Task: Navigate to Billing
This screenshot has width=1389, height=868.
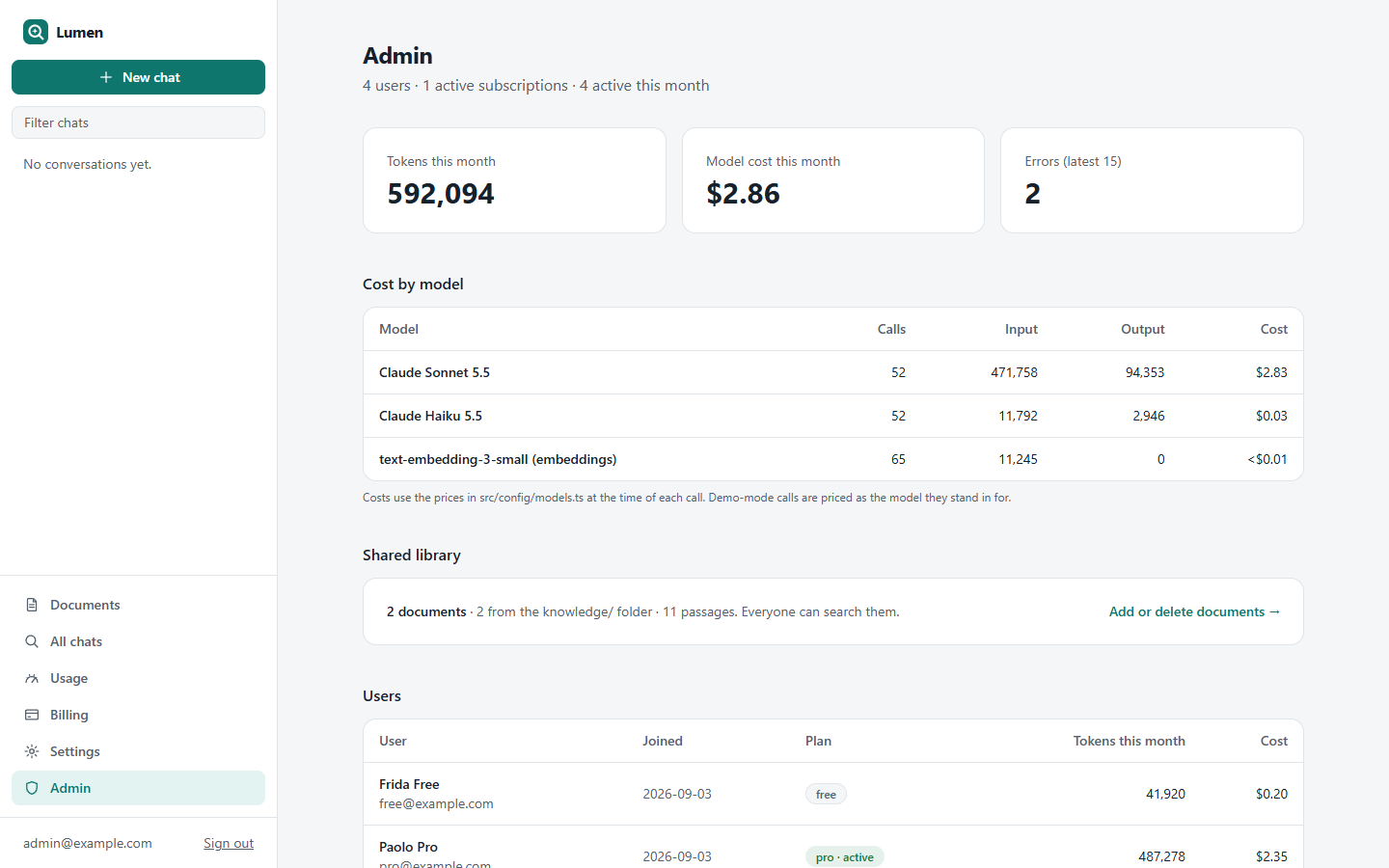Action: click(138, 715)
